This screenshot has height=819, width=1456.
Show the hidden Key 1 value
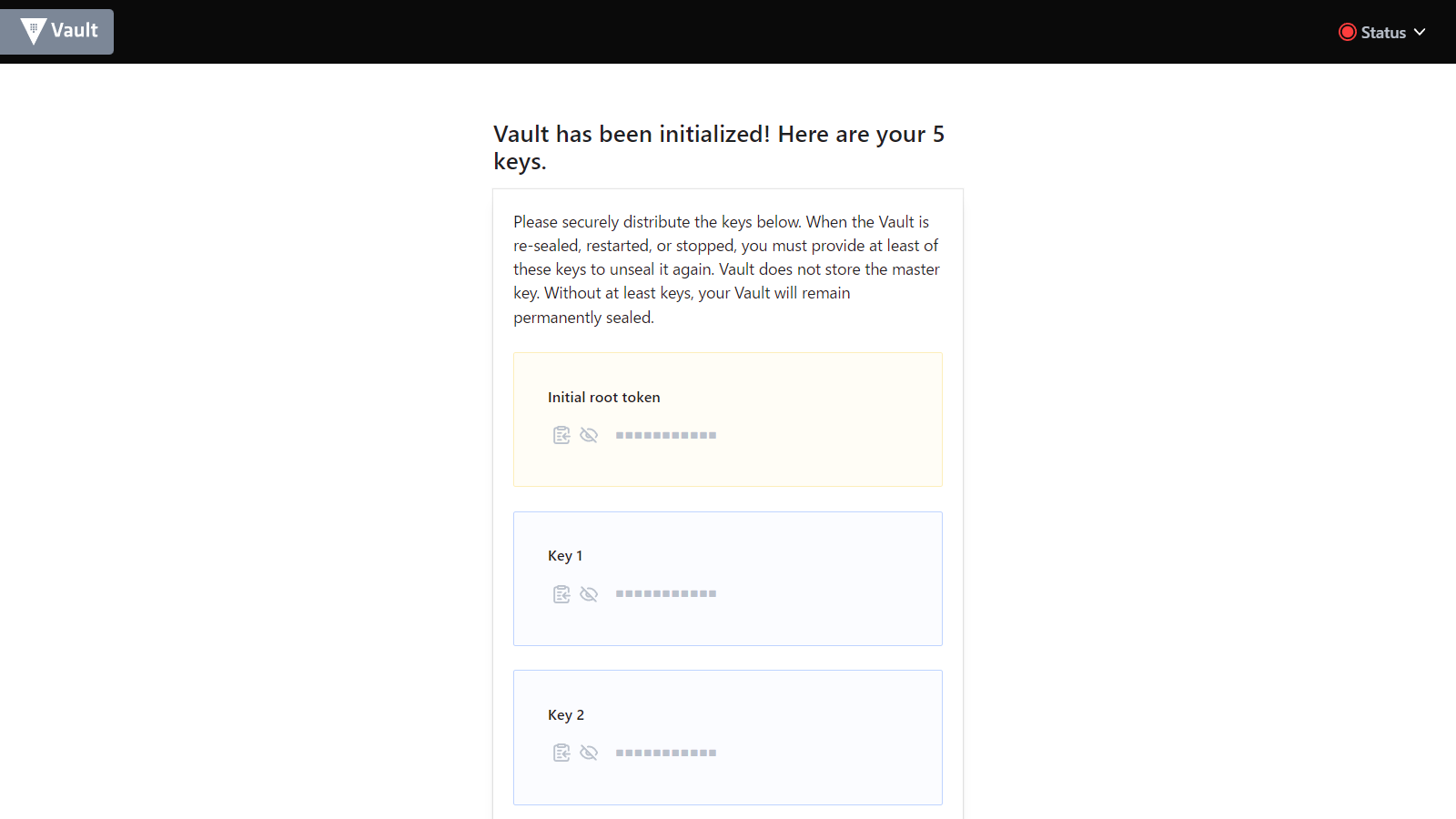589,594
